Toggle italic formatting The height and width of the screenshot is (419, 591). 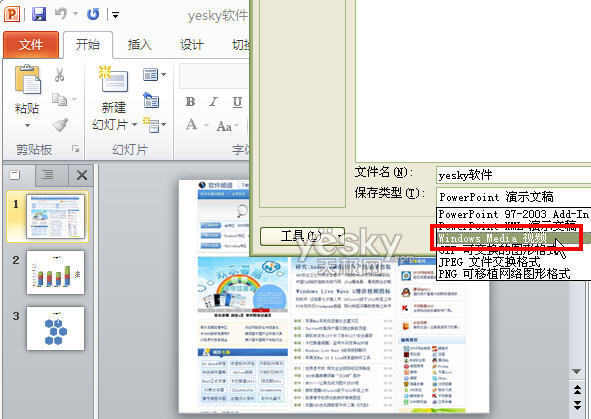pyautogui.click(x=213, y=102)
